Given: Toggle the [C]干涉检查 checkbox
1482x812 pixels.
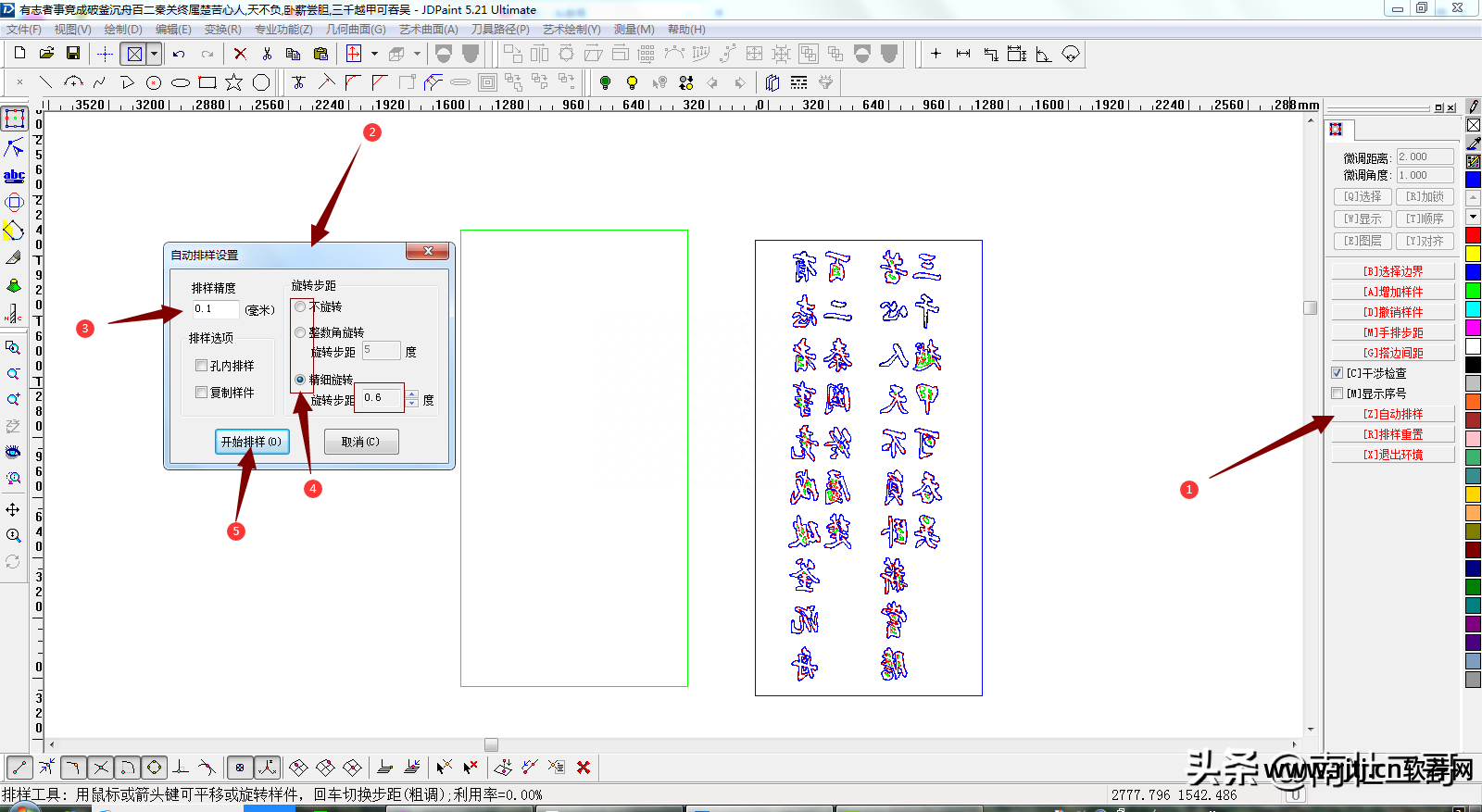Looking at the screenshot, I should point(1337,373).
